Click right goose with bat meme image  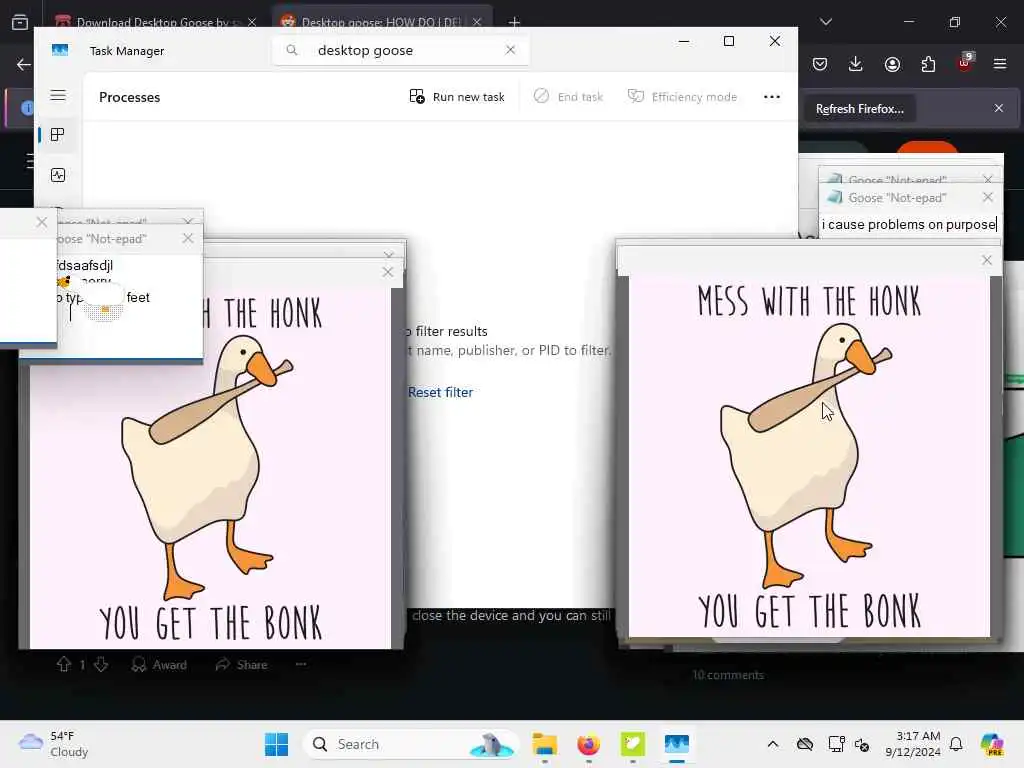pos(809,456)
